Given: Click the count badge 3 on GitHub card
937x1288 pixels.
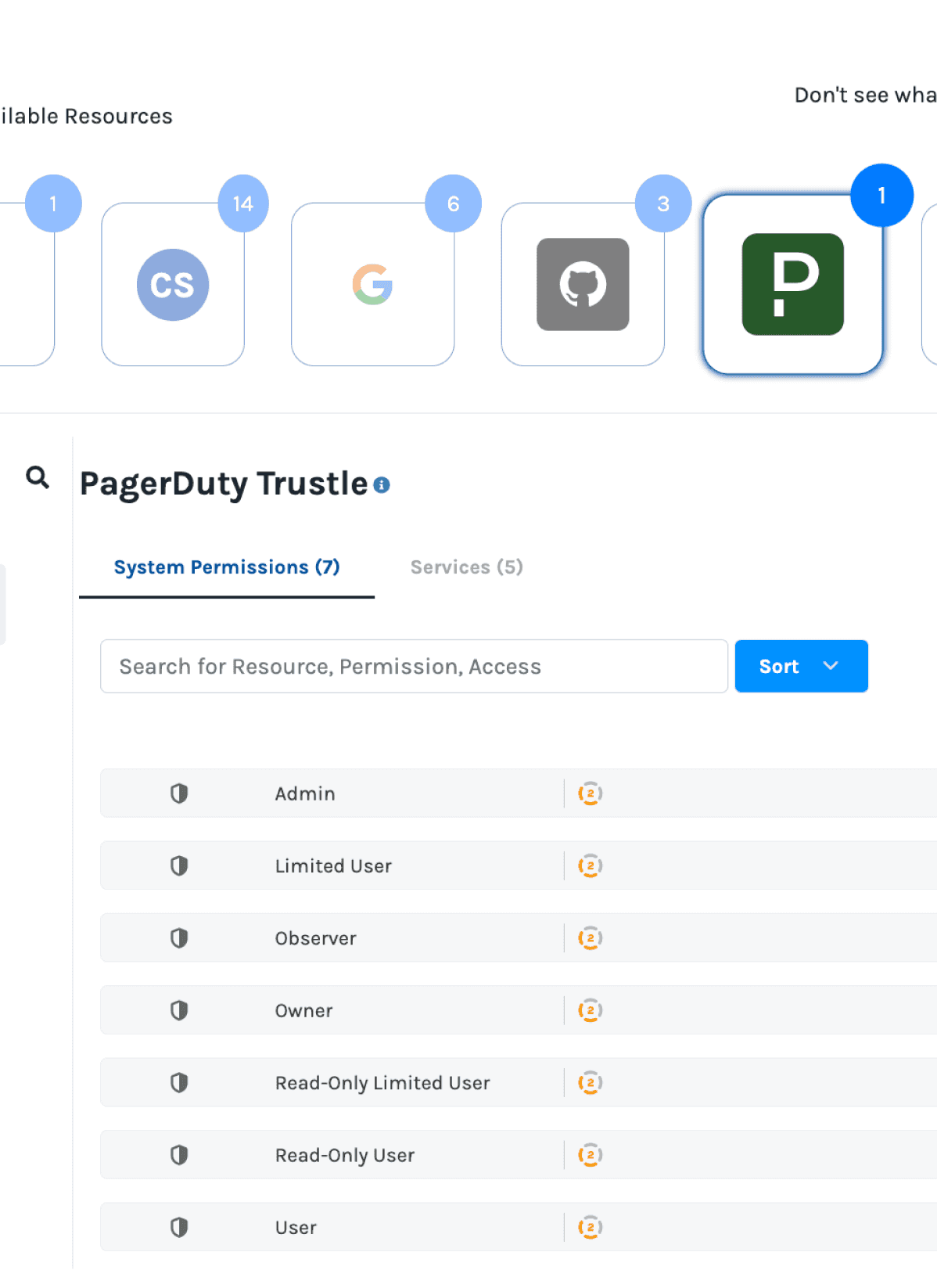Looking at the screenshot, I should click(x=663, y=203).
